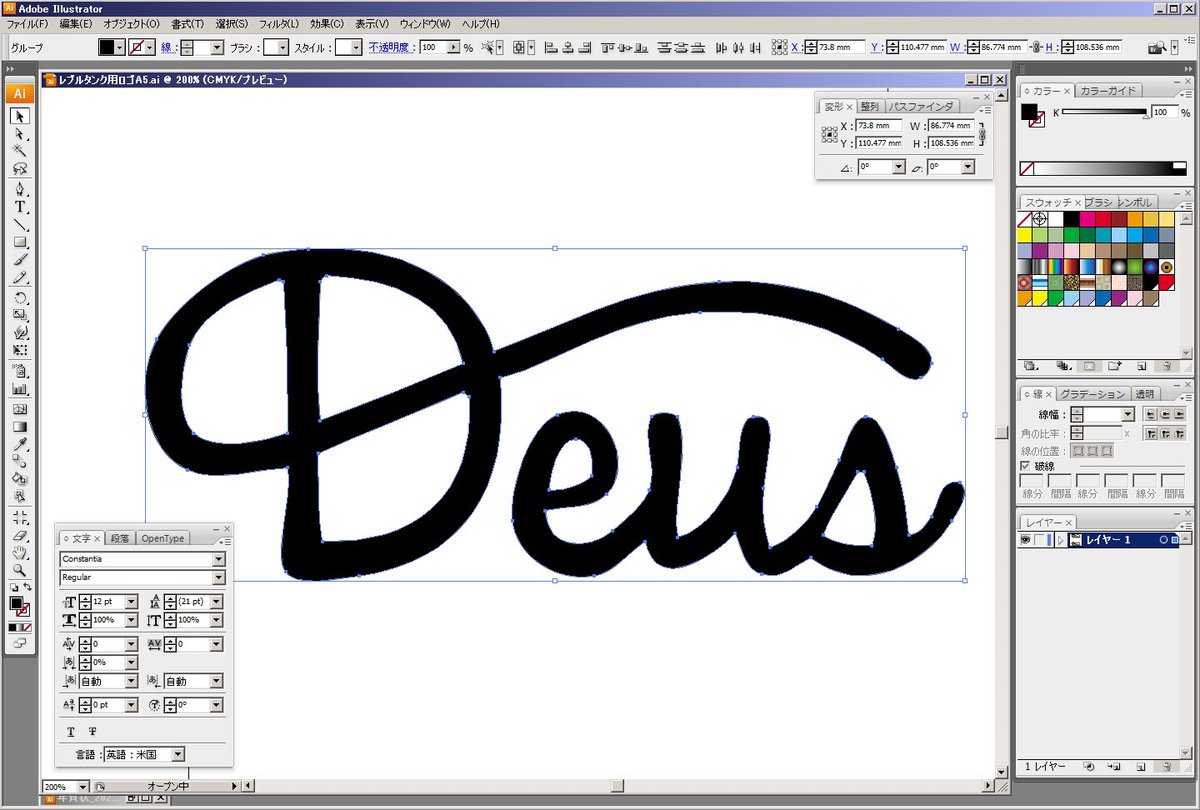Select the Eraser tool
This screenshot has width=1200, height=810.
pos(20,537)
